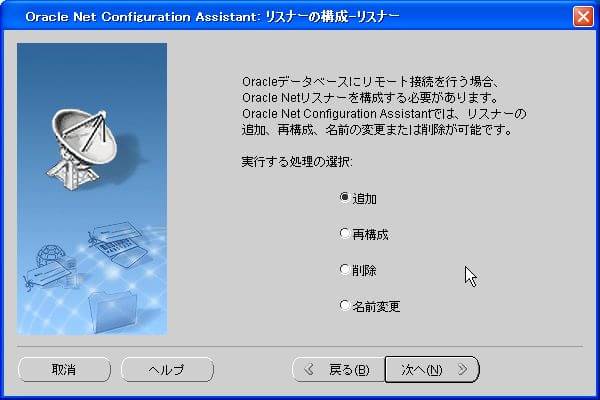Screen dimensions: 600x400
Task: Click the folder graphic in the side image
Action: pos(112,311)
